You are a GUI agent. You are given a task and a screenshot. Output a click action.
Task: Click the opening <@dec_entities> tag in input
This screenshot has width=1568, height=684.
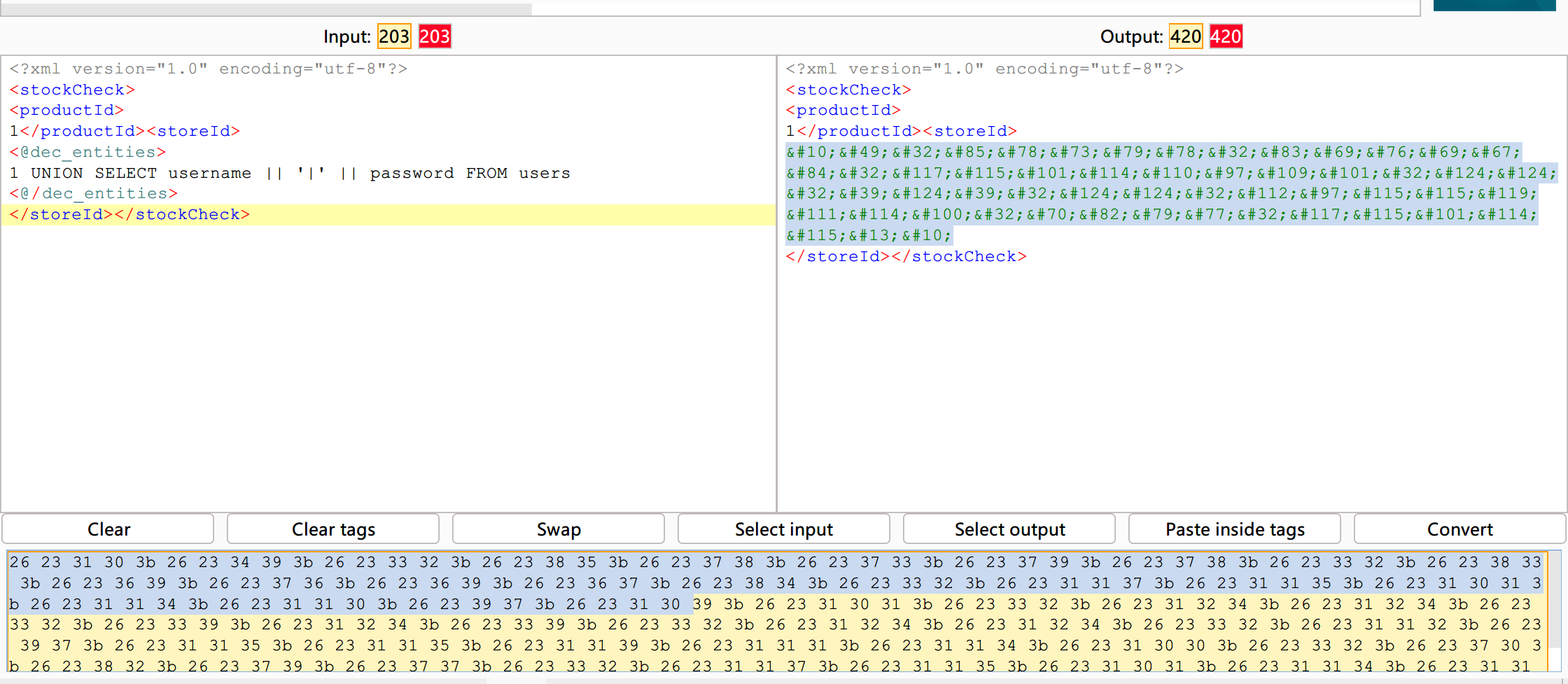87,152
